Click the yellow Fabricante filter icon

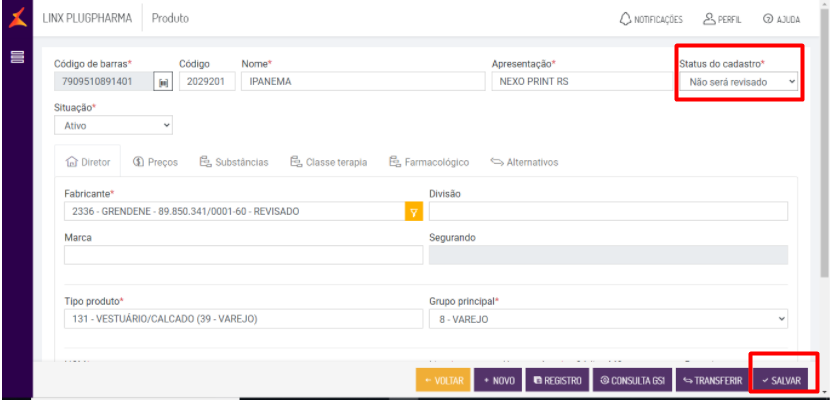point(413,211)
